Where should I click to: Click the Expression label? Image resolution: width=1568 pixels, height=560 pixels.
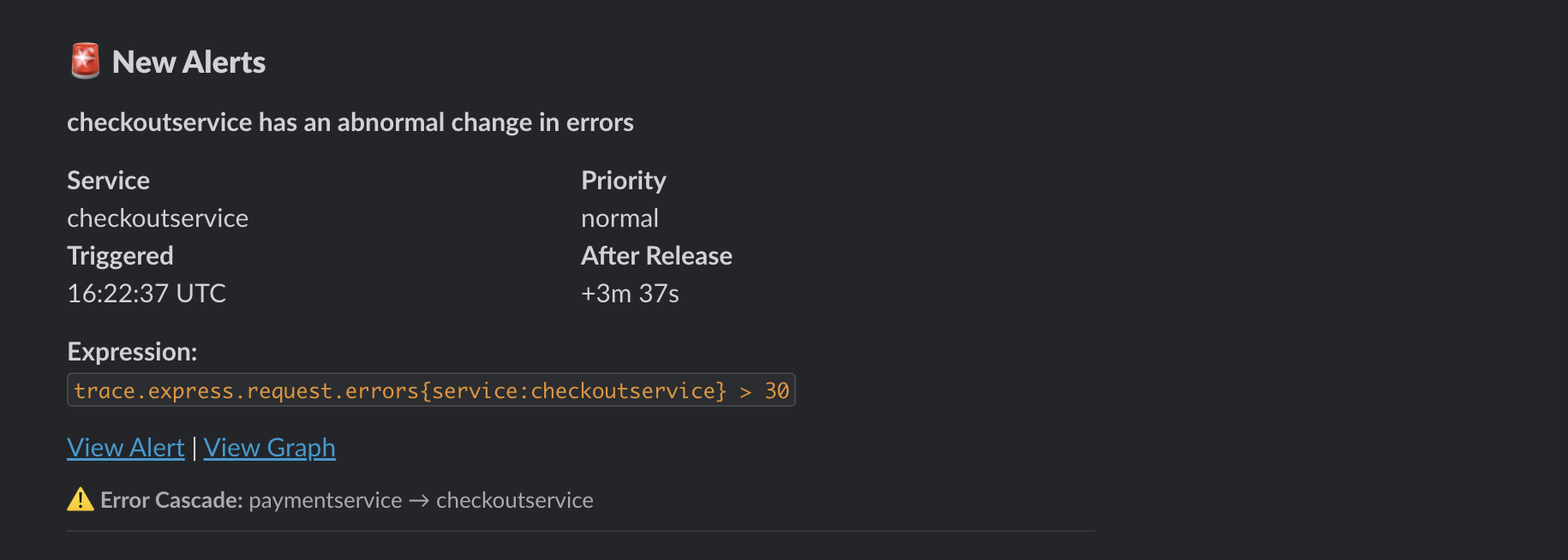(132, 351)
